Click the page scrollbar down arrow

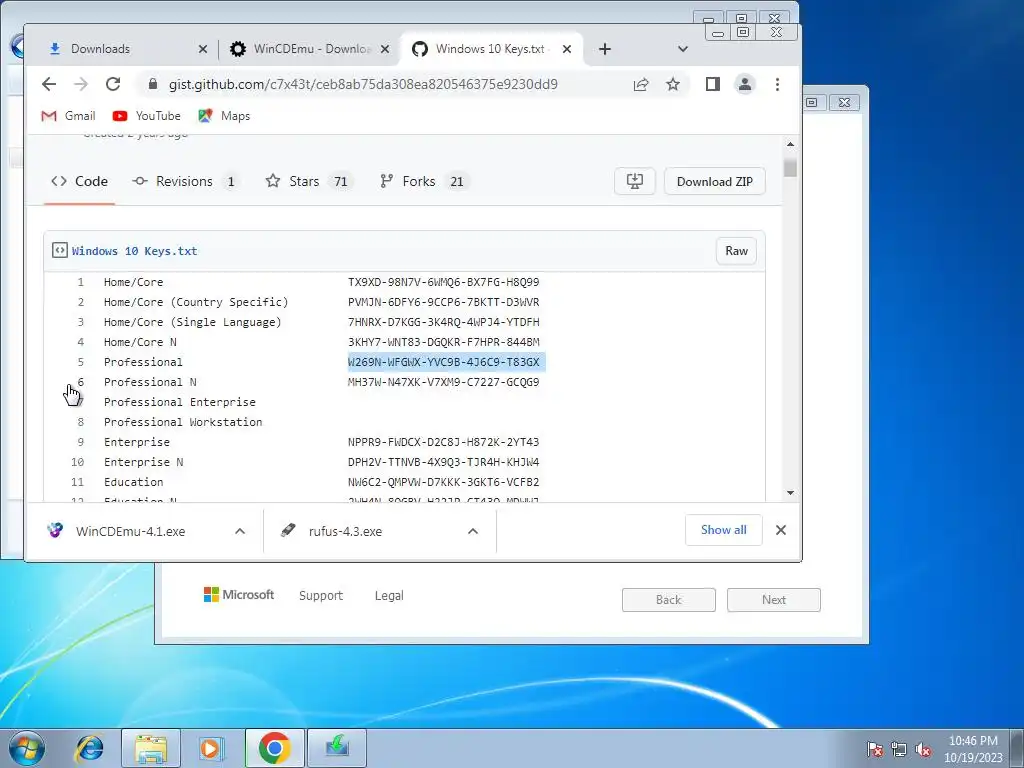tap(790, 493)
